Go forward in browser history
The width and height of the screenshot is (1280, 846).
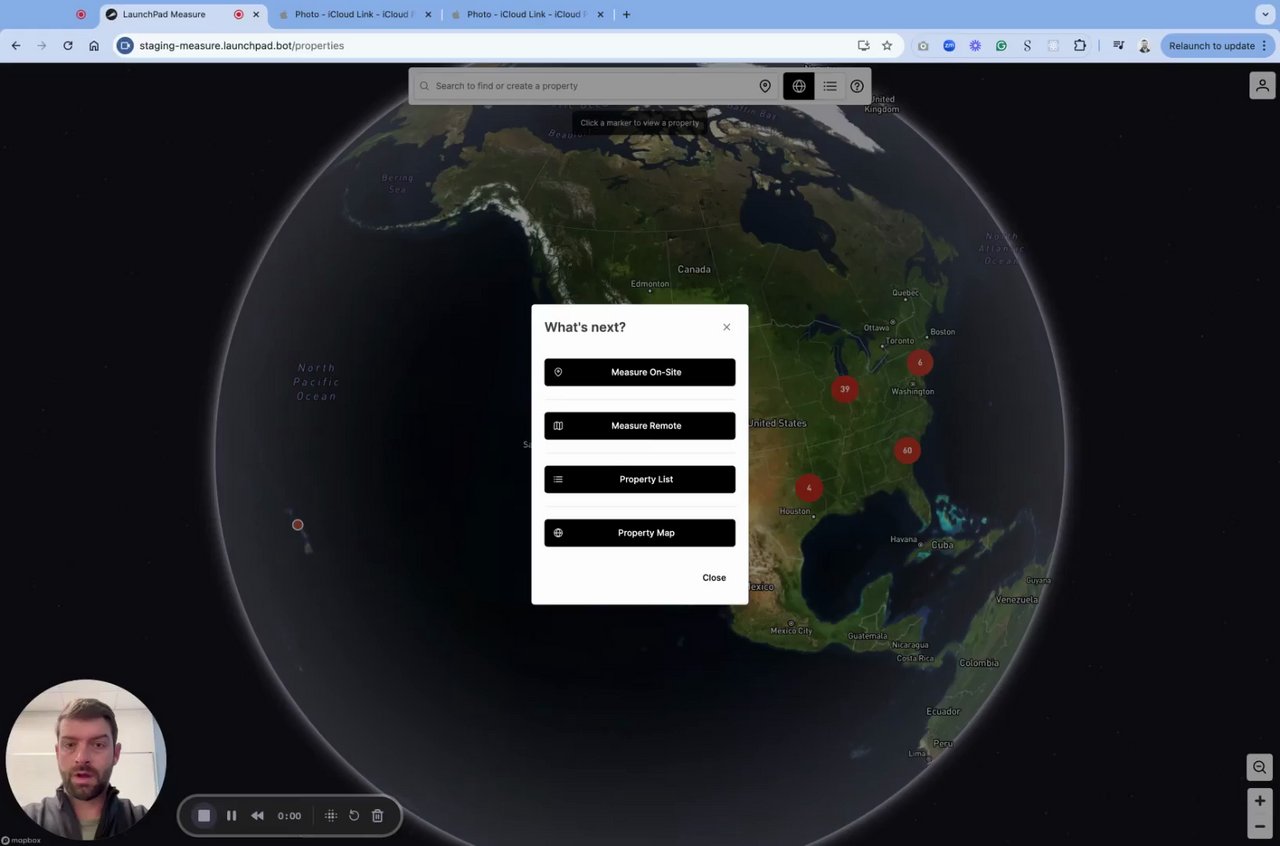tap(42, 46)
